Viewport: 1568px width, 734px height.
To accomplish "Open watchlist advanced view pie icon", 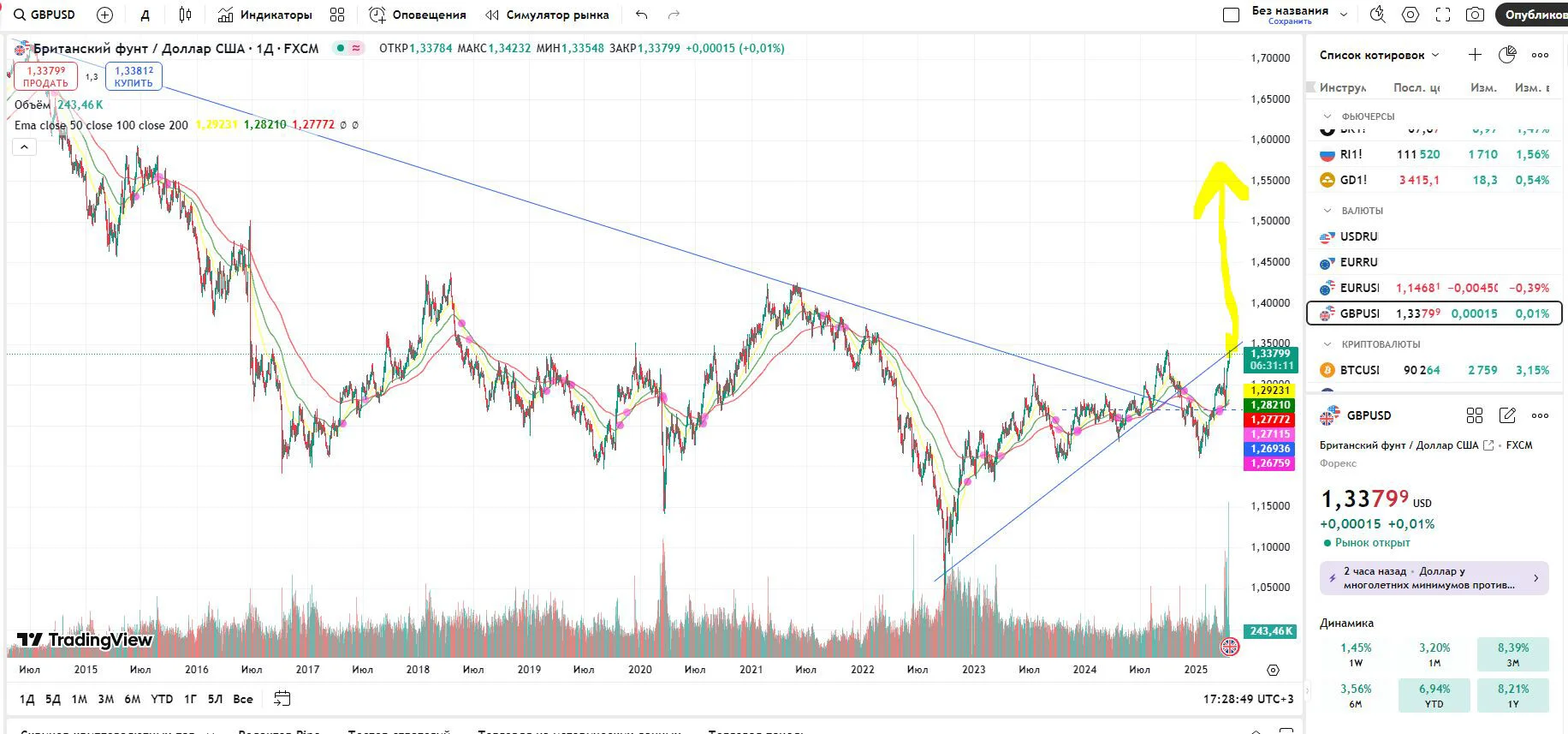I will coord(1507,55).
